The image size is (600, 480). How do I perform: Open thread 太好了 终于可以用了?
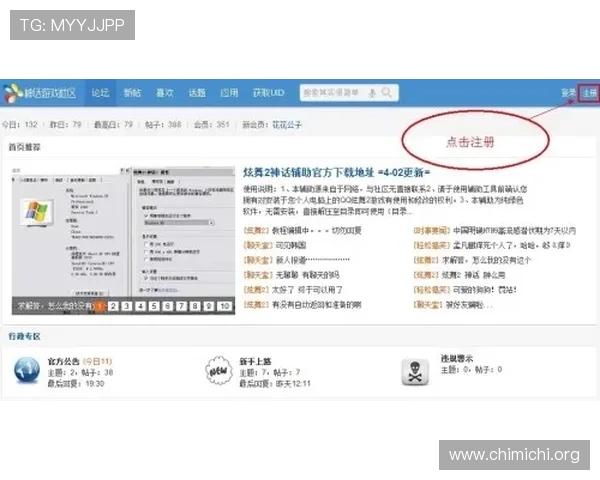(307, 290)
